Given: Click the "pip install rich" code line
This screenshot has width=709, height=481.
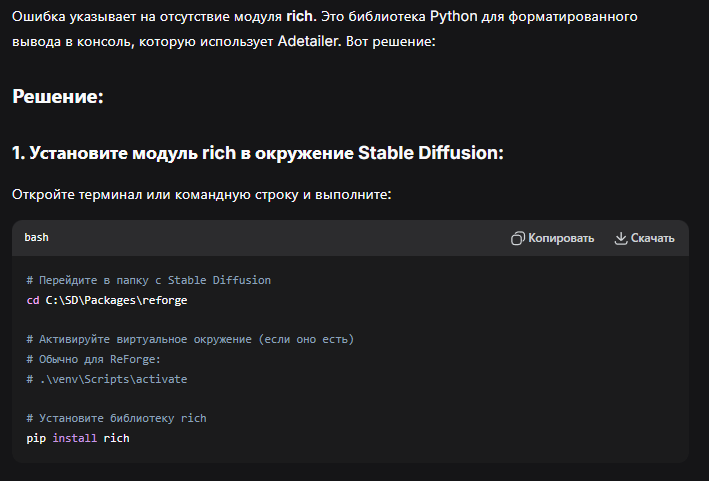Looking at the screenshot, I should pyautogui.click(x=78, y=438).
